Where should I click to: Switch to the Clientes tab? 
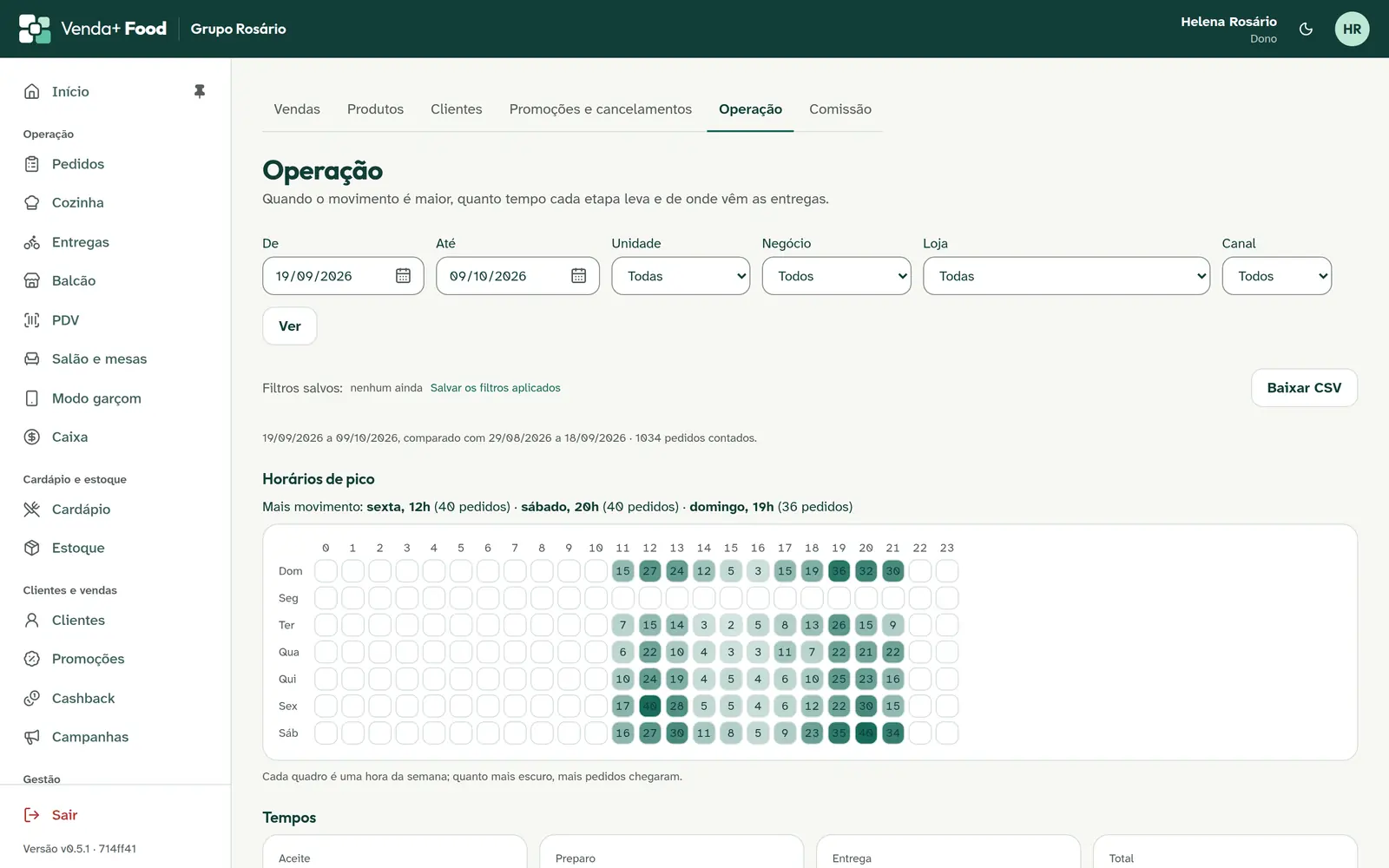(457, 109)
